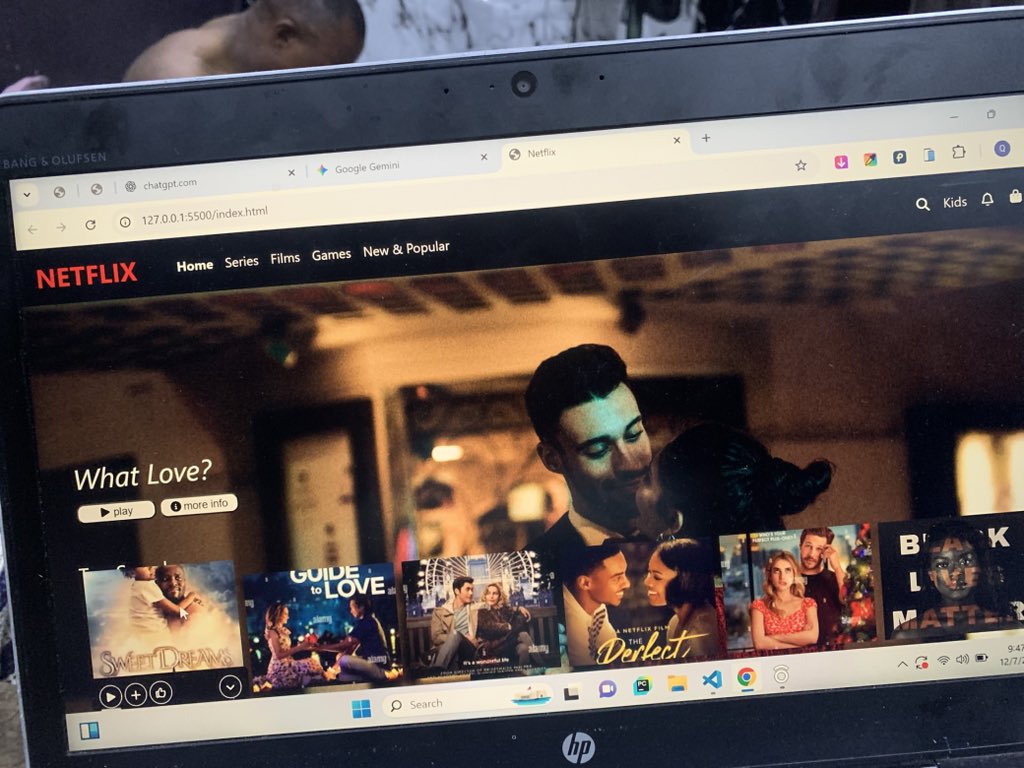Open Wi-Fi network status in tray
The height and width of the screenshot is (768, 1024).
pyautogui.click(x=943, y=661)
